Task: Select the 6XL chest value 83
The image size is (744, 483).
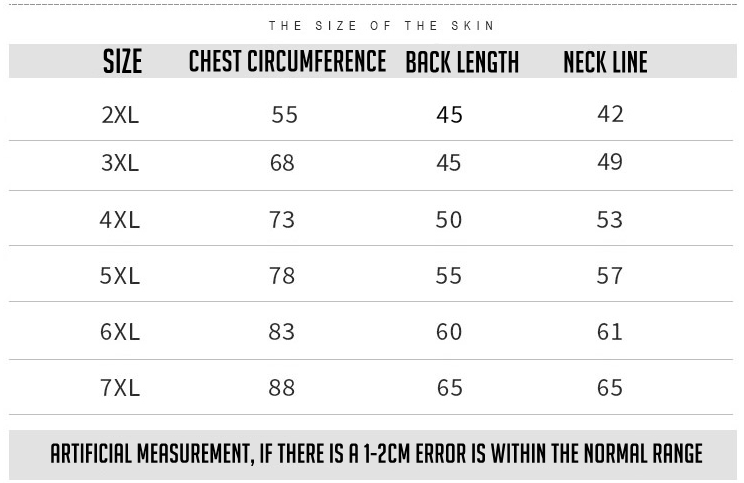Action: [x=282, y=332]
